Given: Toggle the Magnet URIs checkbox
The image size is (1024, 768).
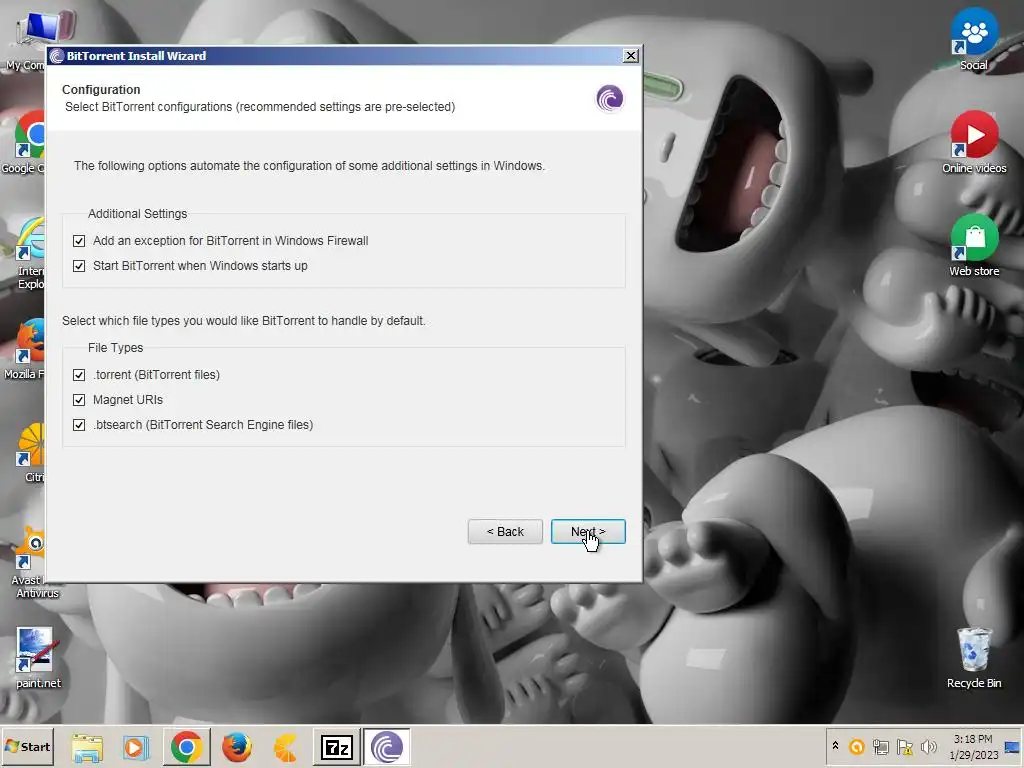Looking at the screenshot, I should [x=79, y=400].
